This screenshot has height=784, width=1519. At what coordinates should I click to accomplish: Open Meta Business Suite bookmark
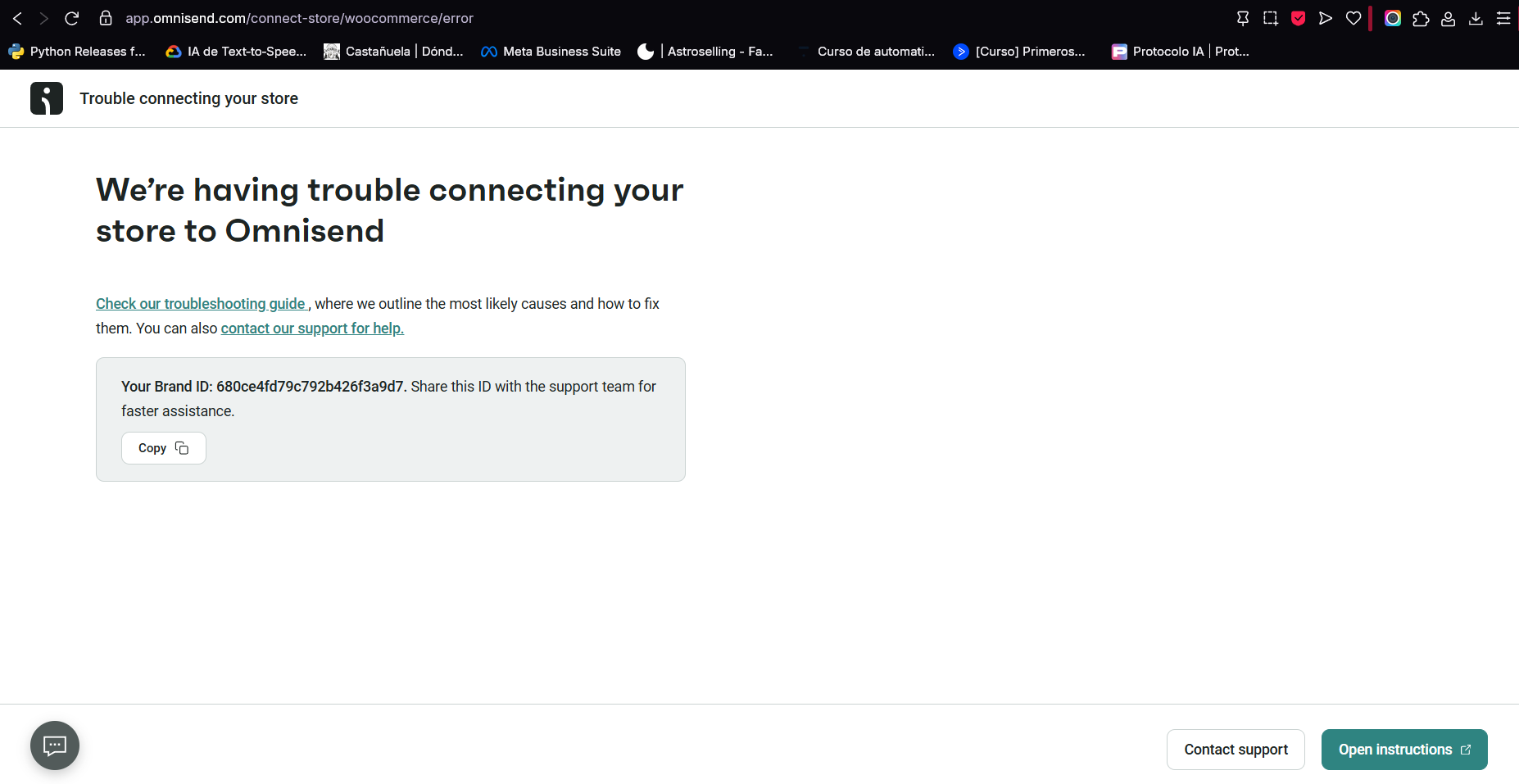(551, 52)
